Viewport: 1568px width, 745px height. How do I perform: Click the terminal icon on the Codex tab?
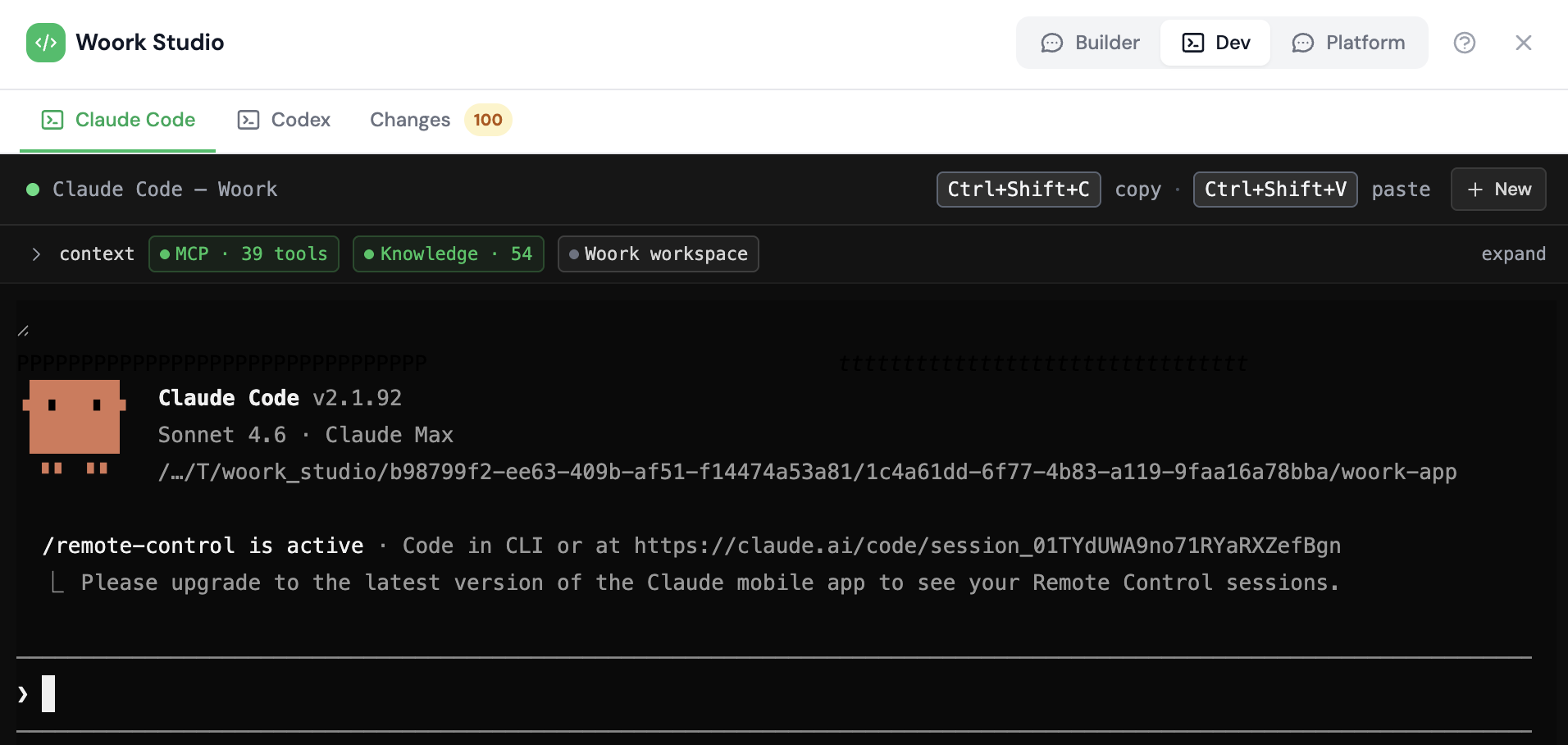pos(248,120)
